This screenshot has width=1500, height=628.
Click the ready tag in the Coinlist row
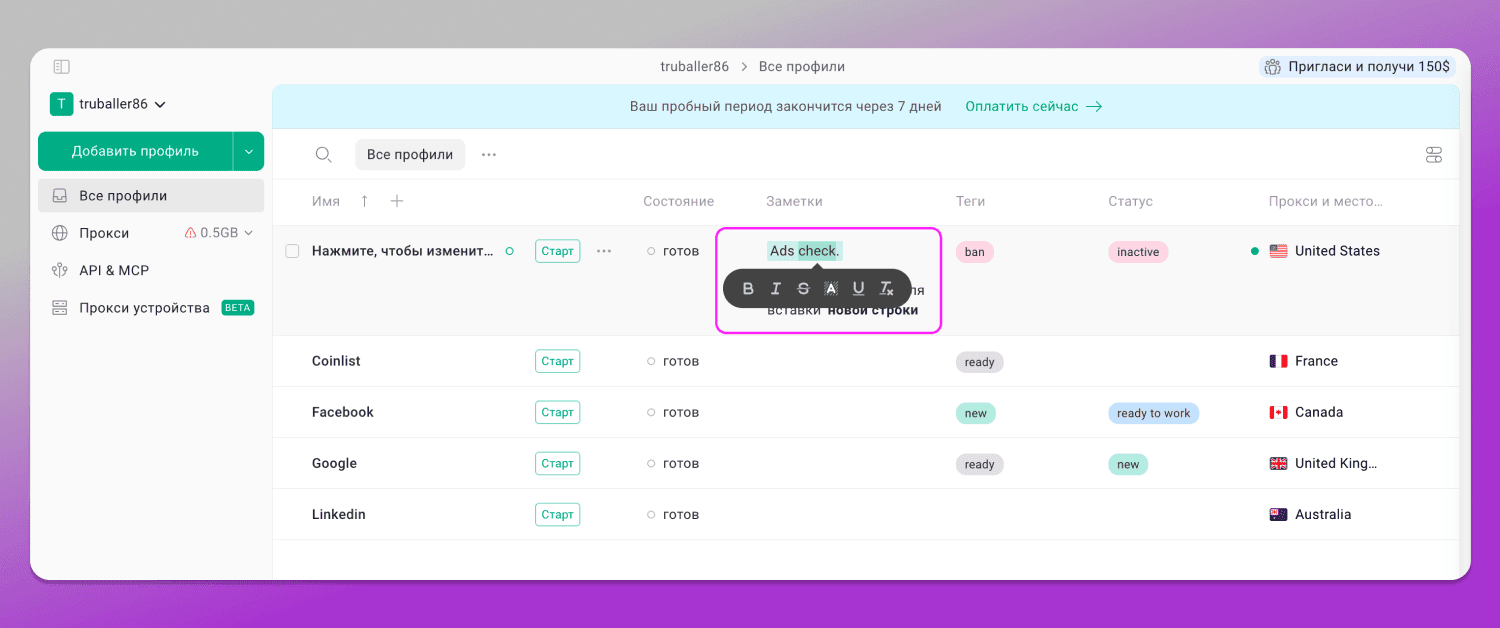(x=980, y=362)
